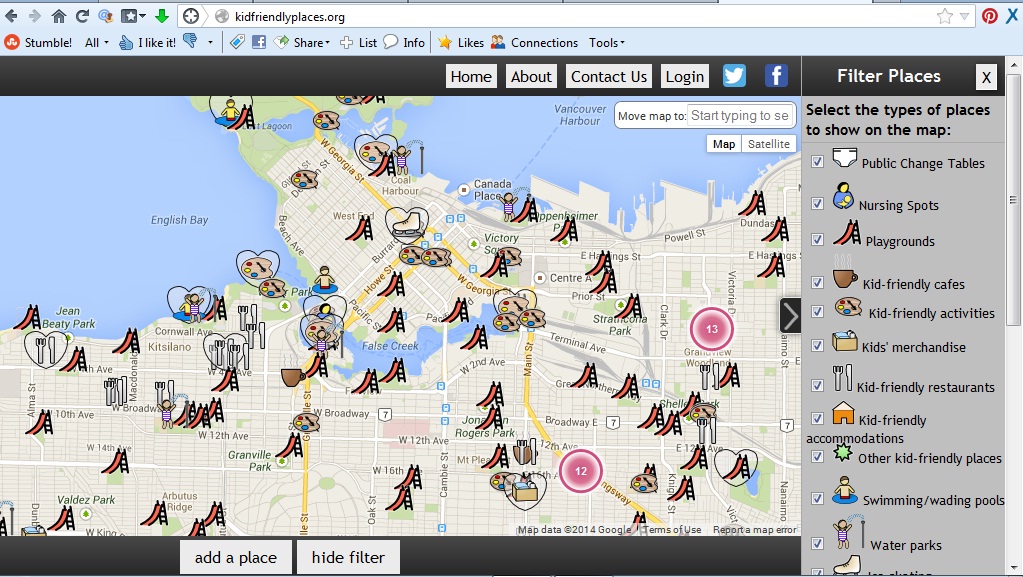Uncheck Nursing Spots filter
Image resolution: width=1023 pixels, height=577 pixels.
coord(817,203)
